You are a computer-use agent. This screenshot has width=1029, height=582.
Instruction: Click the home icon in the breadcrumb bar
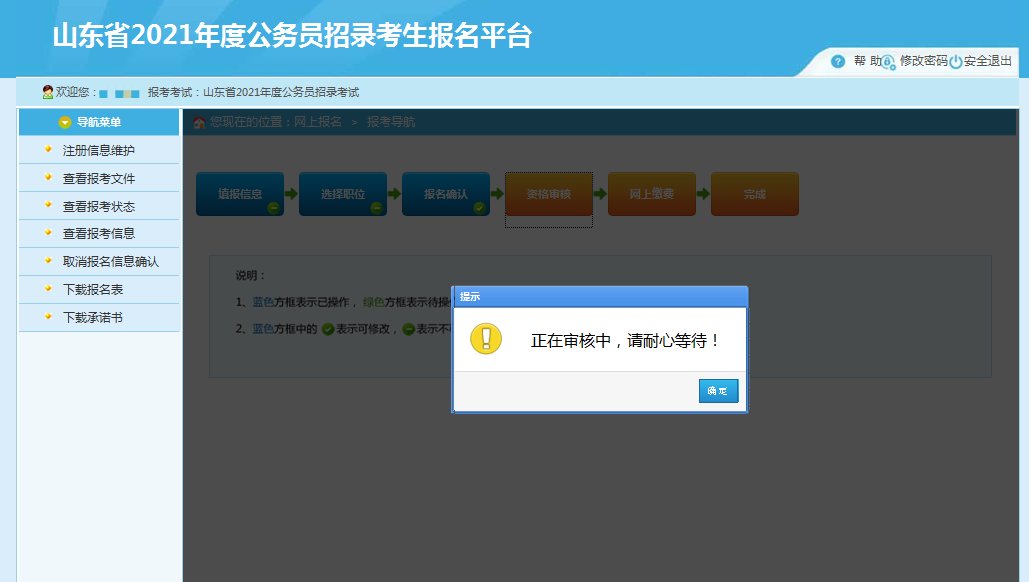(x=200, y=121)
